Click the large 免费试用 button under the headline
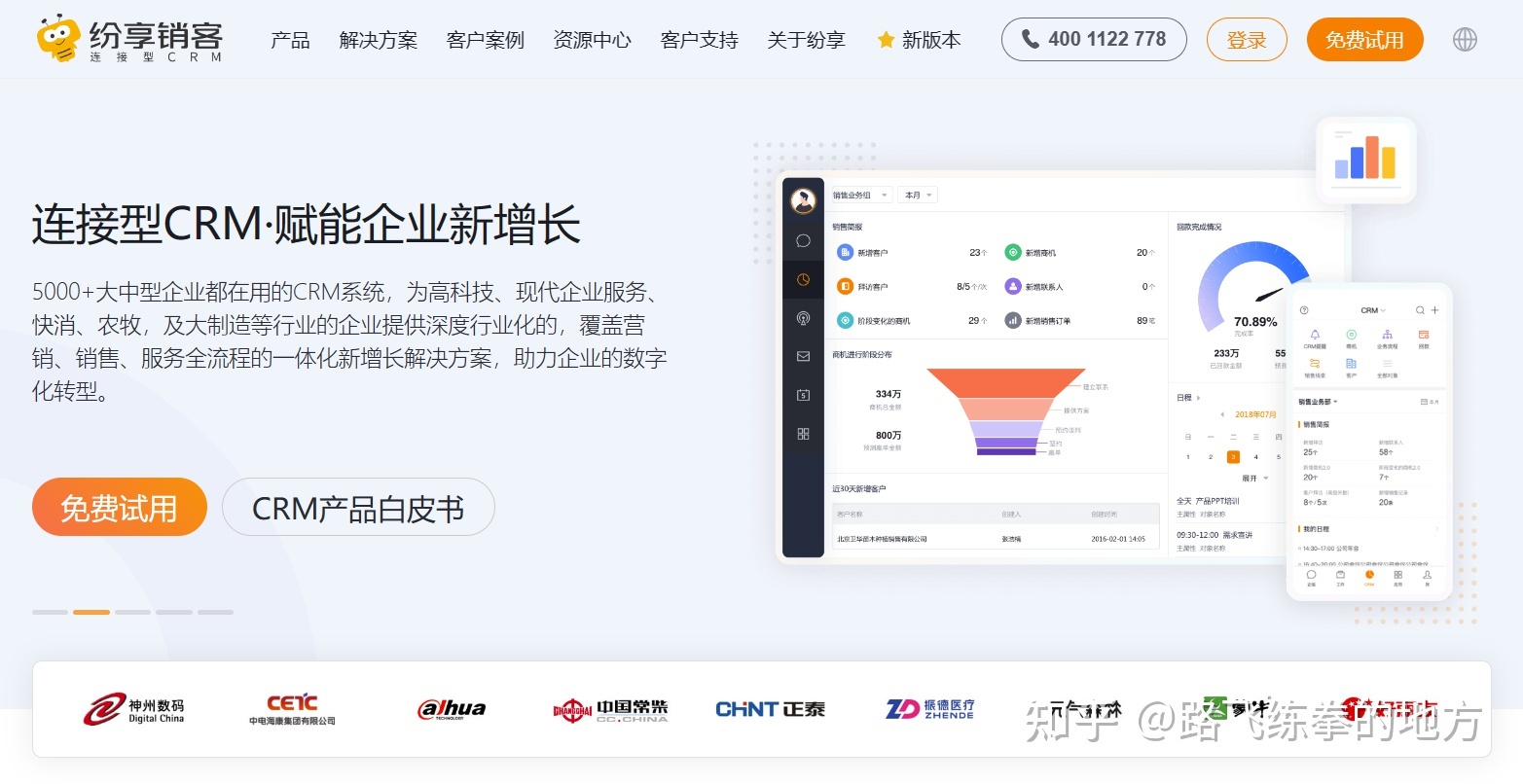This screenshot has width=1523, height=784. pyautogui.click(x=120, y=507)
